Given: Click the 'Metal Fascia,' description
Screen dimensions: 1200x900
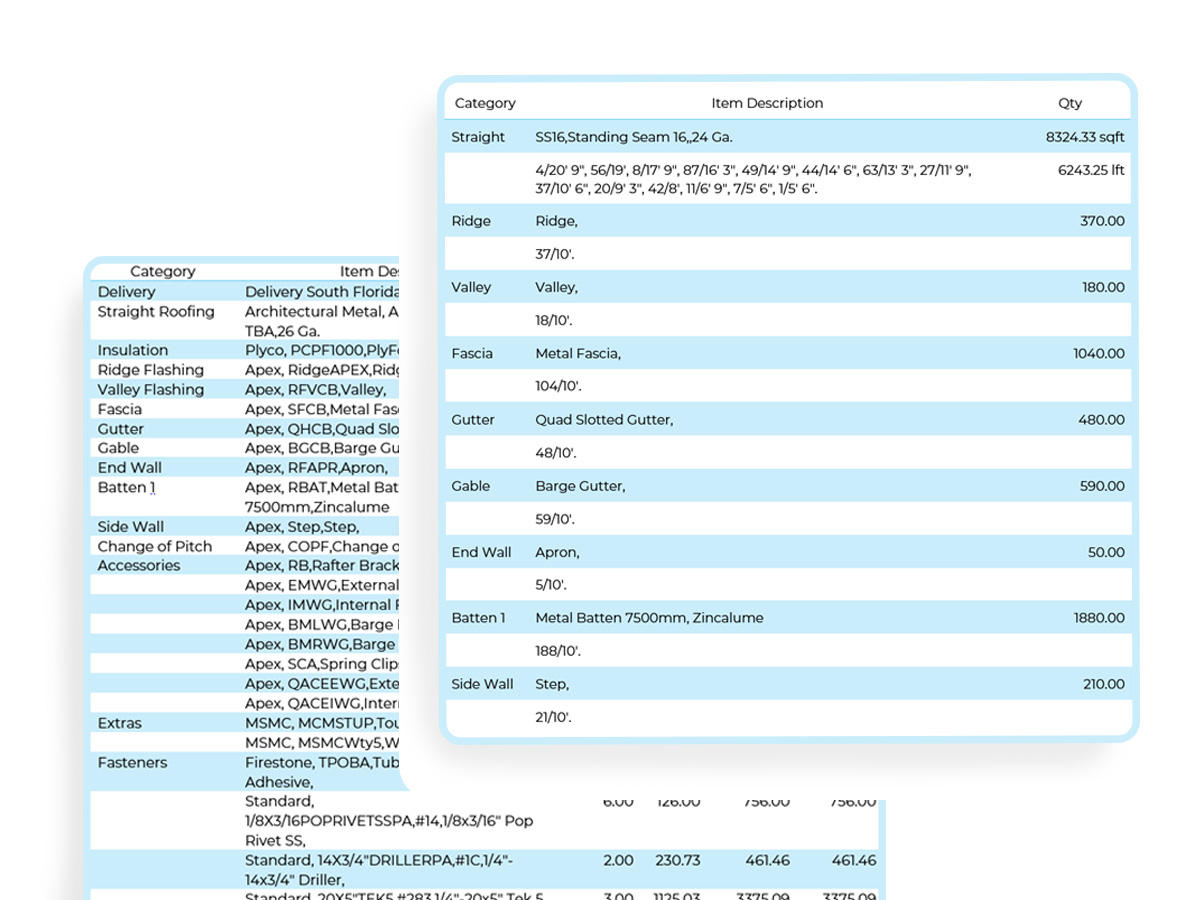Looking at the screenshot, I should 578,353.
